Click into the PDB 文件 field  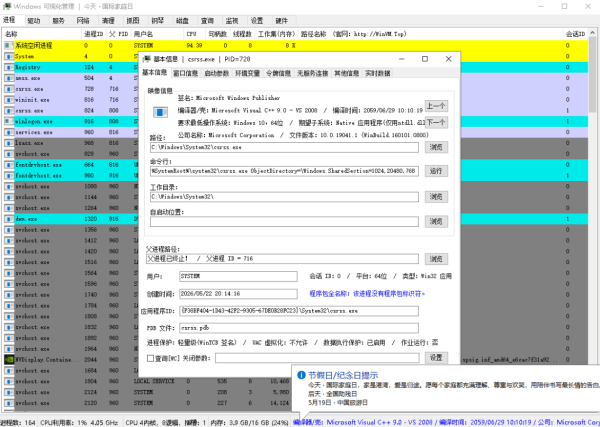(299, 328)
